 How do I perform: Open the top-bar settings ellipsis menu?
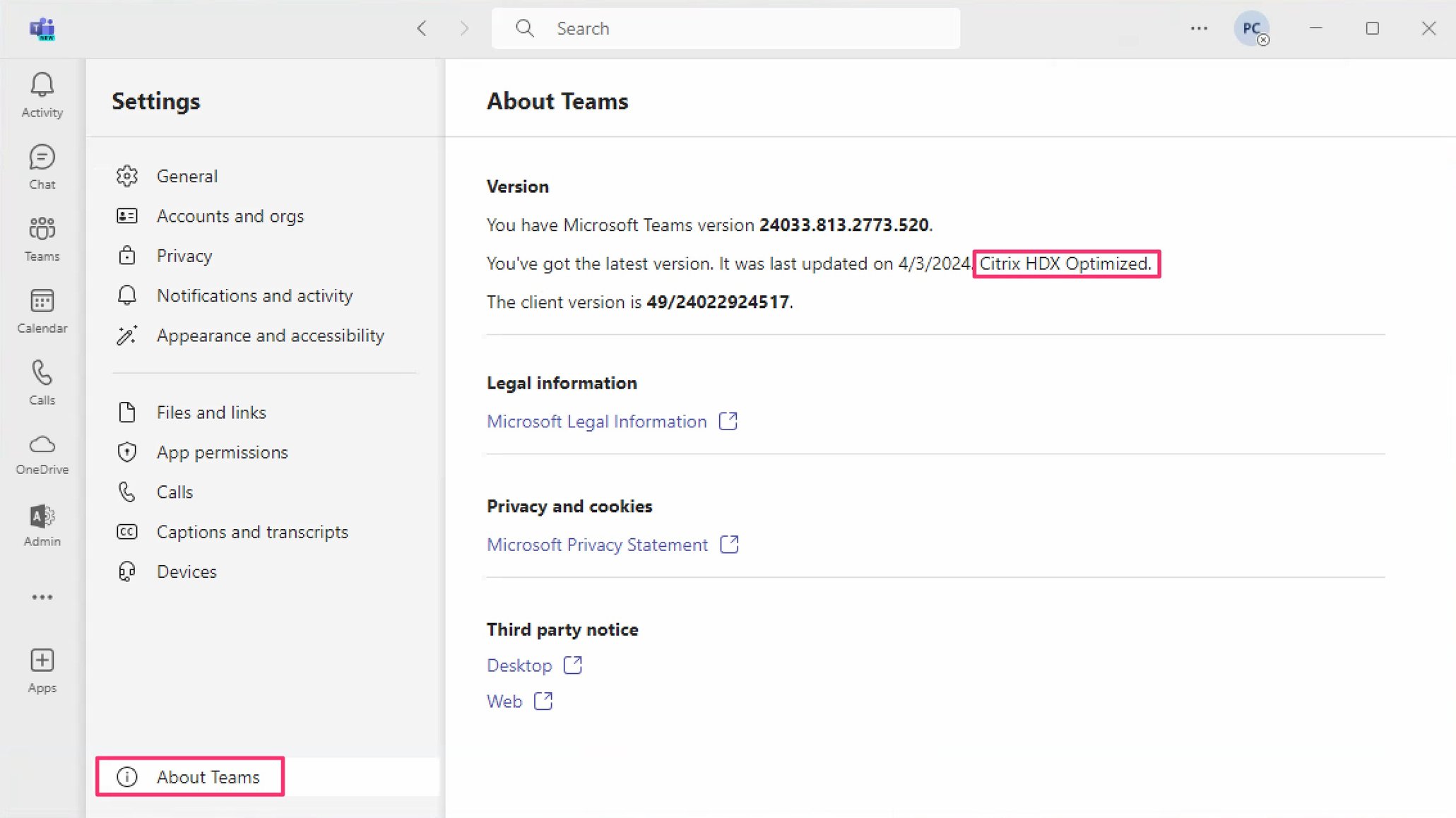pyautogui.click(x=1199, y=28)
